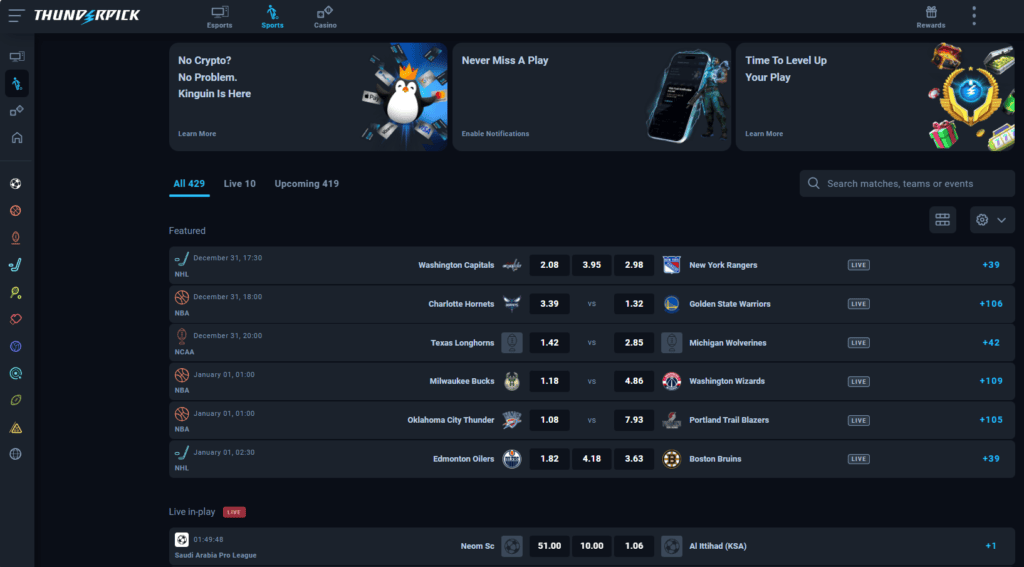Filter by basketball icon in sidebar
This screenshot has width=1024, height=567.
pos(16,211)
